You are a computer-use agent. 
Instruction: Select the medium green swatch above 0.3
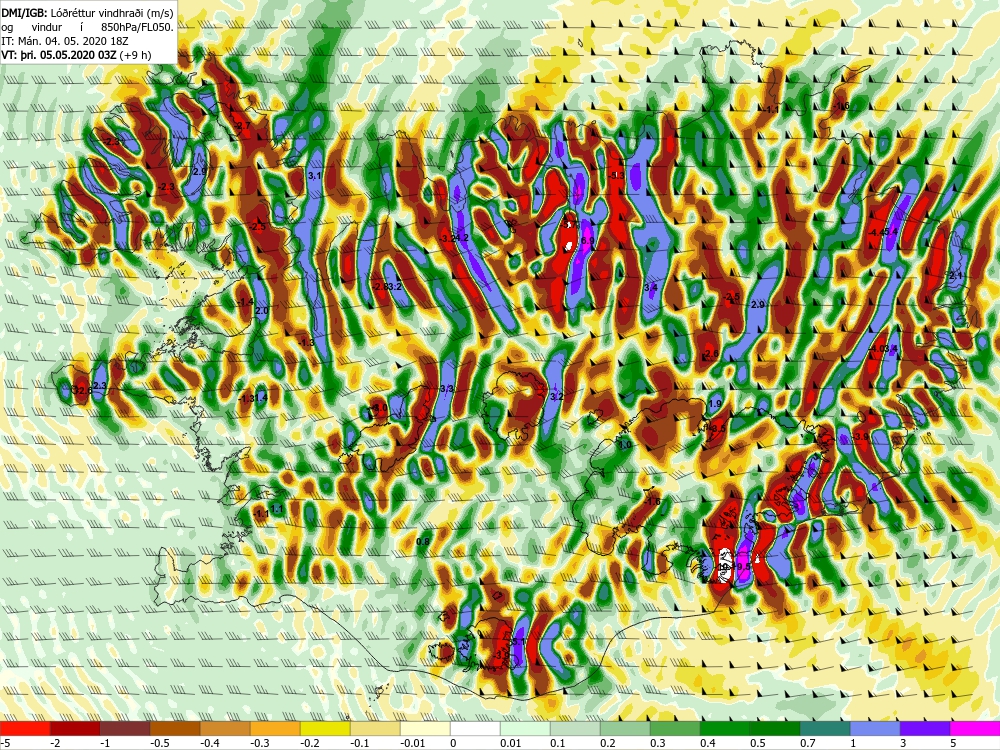coord(675,728)
